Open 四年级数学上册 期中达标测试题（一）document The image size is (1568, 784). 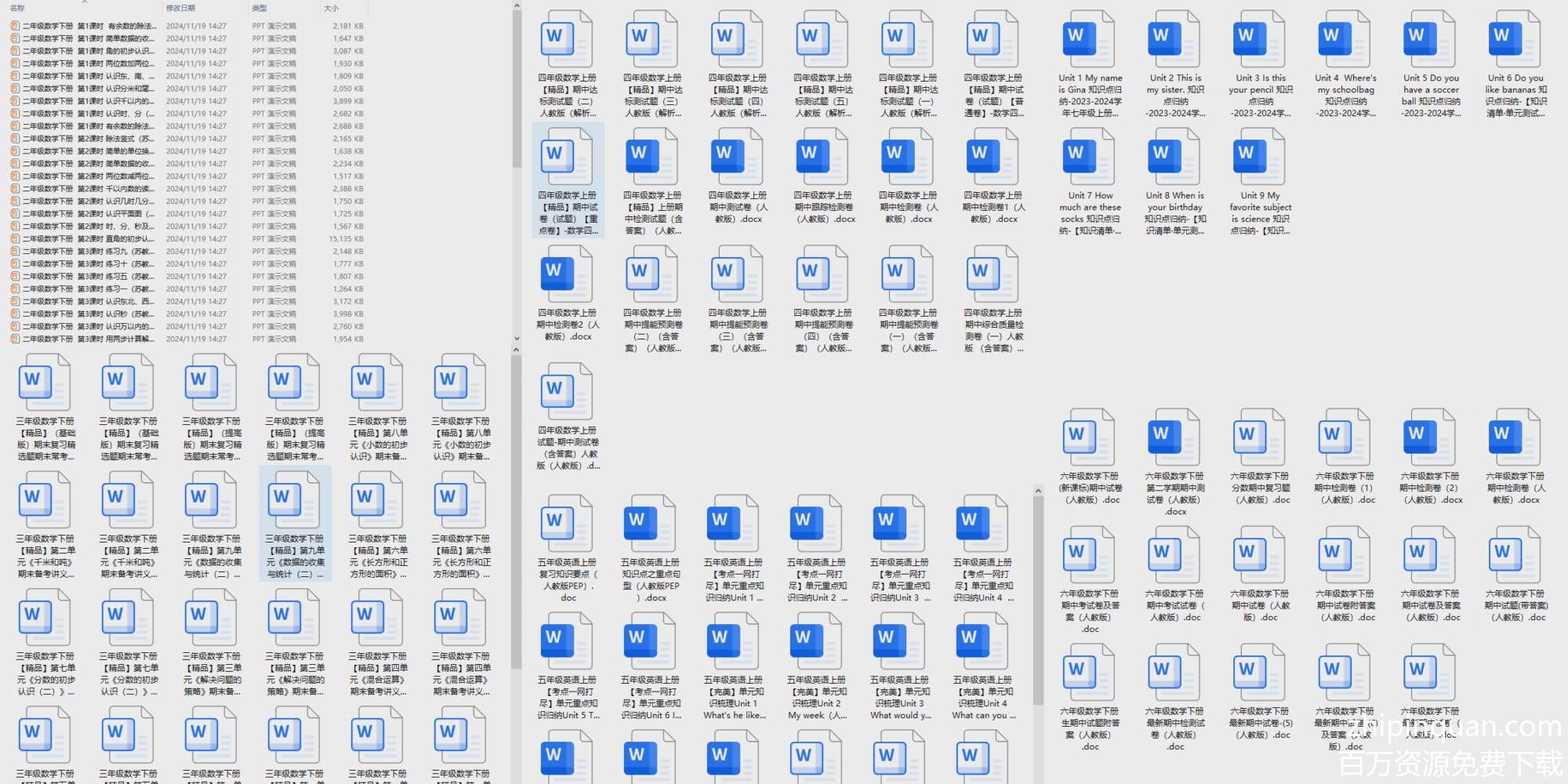click(x=908, y=64)
